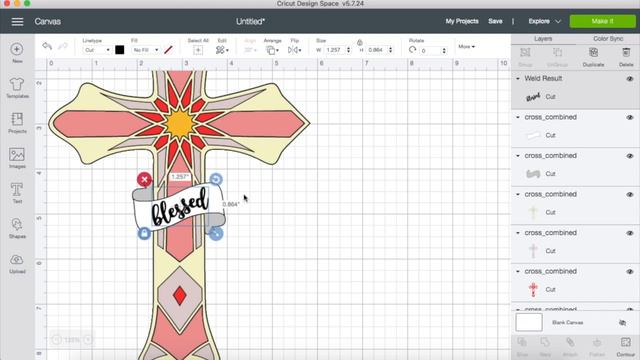The image size is (640, 360).
Task: Click the resize handle on the selection
Action: click(x=216, y=234)
